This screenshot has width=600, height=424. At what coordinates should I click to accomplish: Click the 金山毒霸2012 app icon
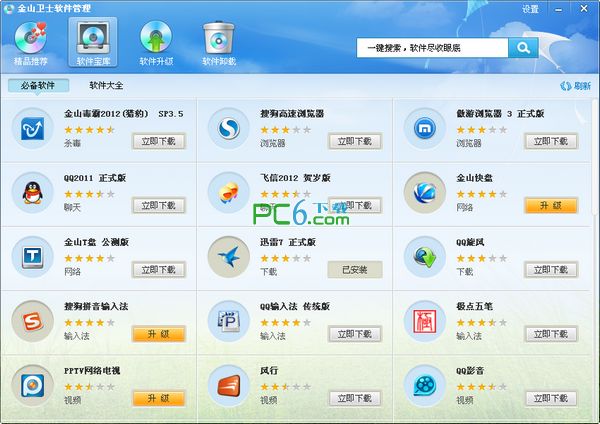coord(33,128)
